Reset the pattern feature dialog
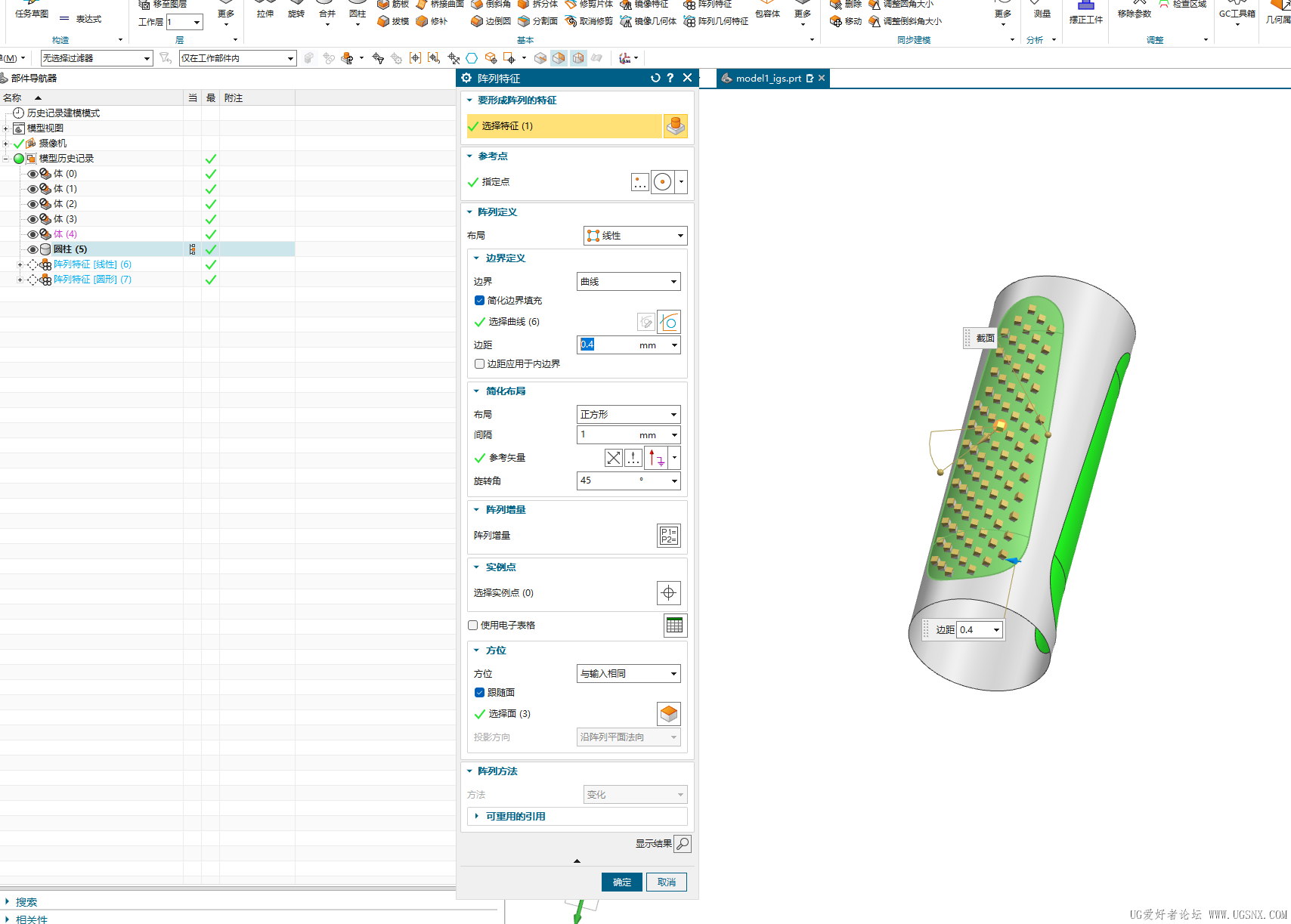 [x=655, y=78]
